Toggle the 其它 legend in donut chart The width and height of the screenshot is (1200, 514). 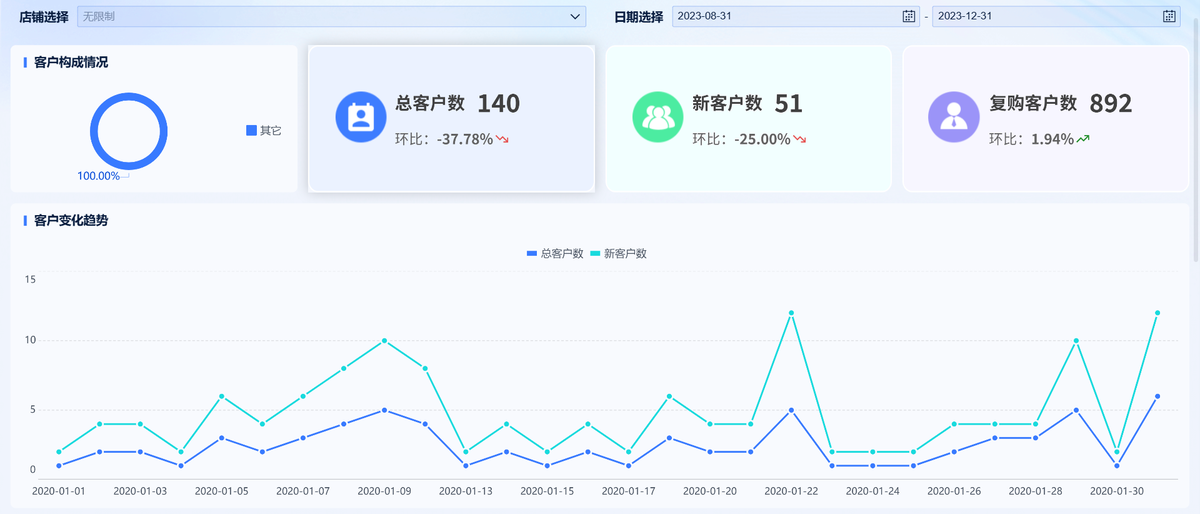(x=264, y=130)
